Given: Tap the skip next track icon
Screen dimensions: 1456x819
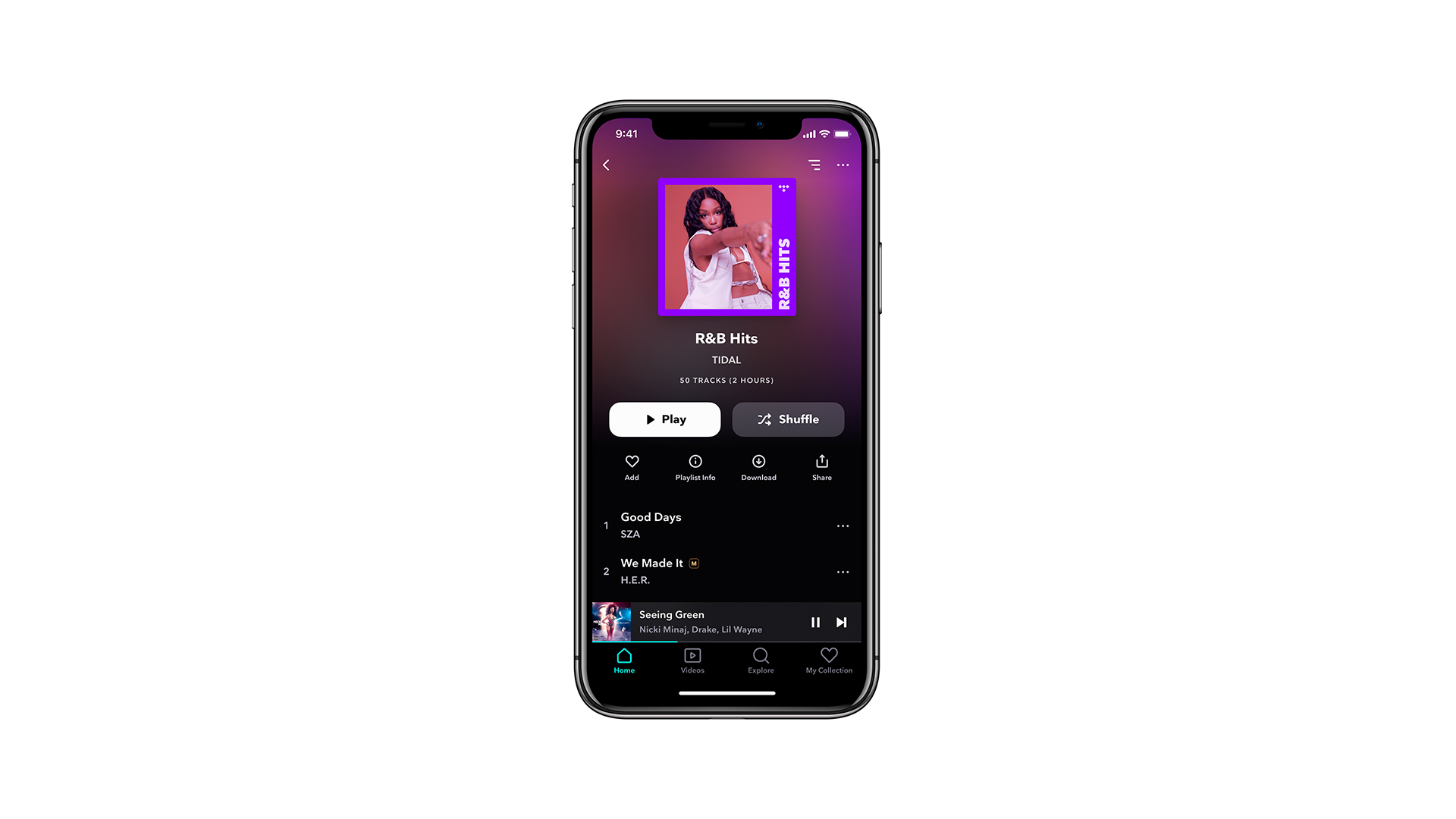Looking at the screenshot, I should click(840, 622).
